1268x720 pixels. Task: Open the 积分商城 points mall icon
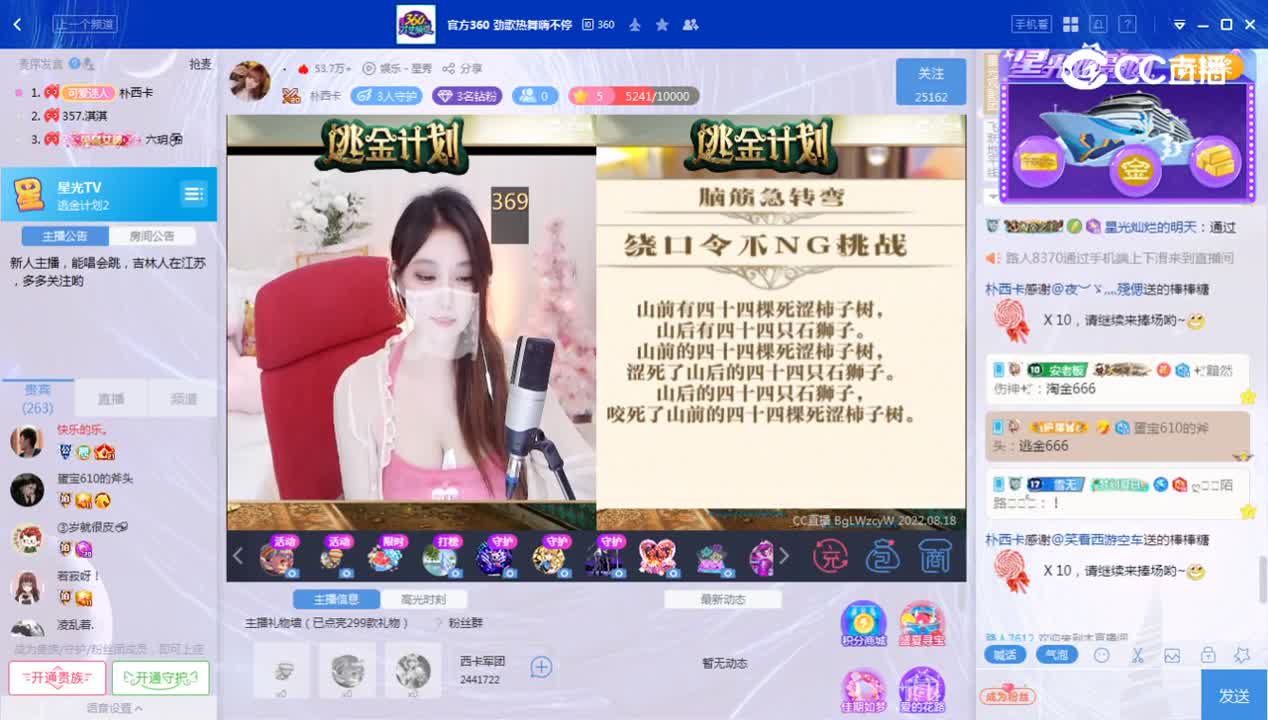tap(864, 624)
